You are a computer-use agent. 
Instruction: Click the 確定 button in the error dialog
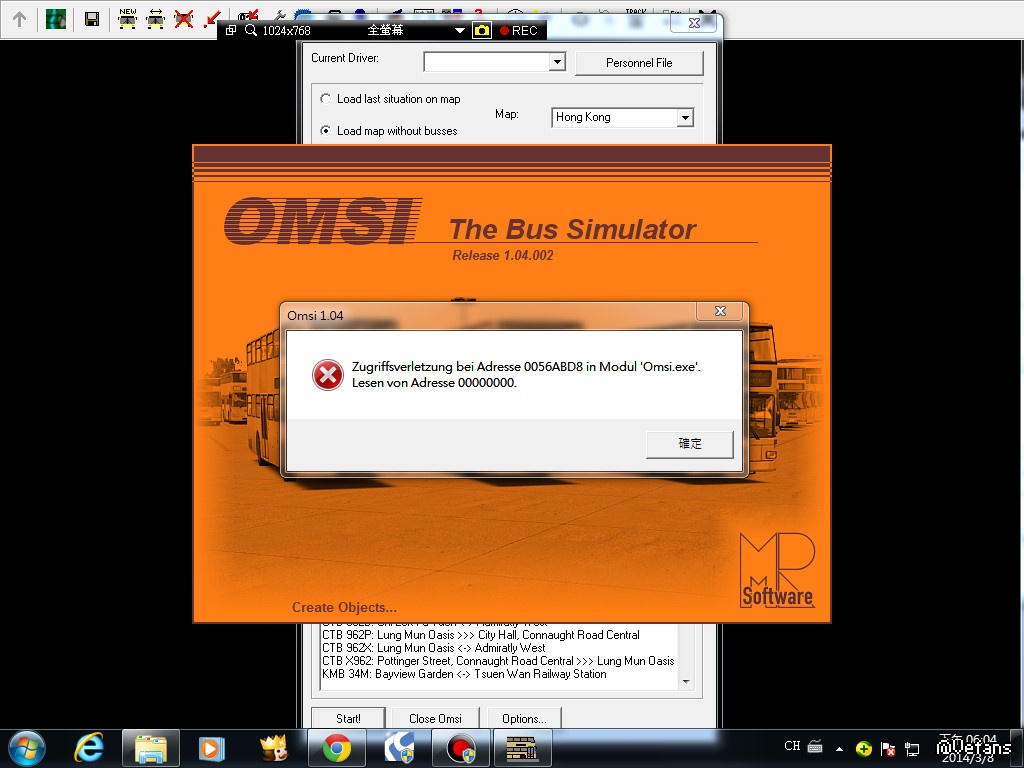690,444
